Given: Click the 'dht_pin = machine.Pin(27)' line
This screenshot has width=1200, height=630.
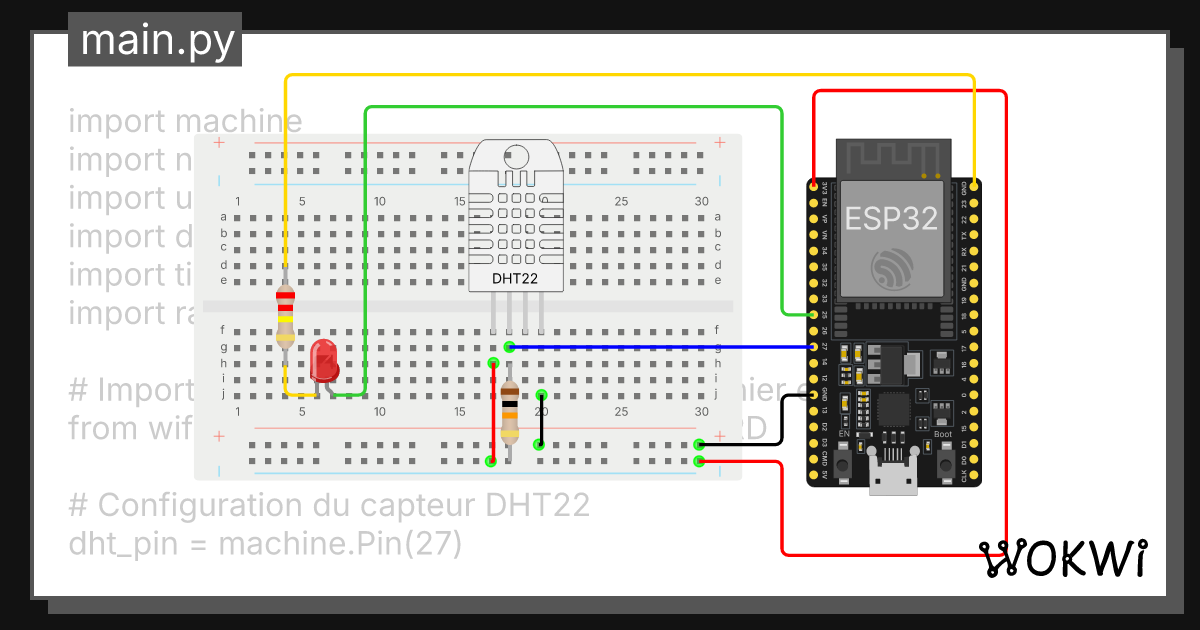Looking at the screenshot, I should click(x=265, y=544).
